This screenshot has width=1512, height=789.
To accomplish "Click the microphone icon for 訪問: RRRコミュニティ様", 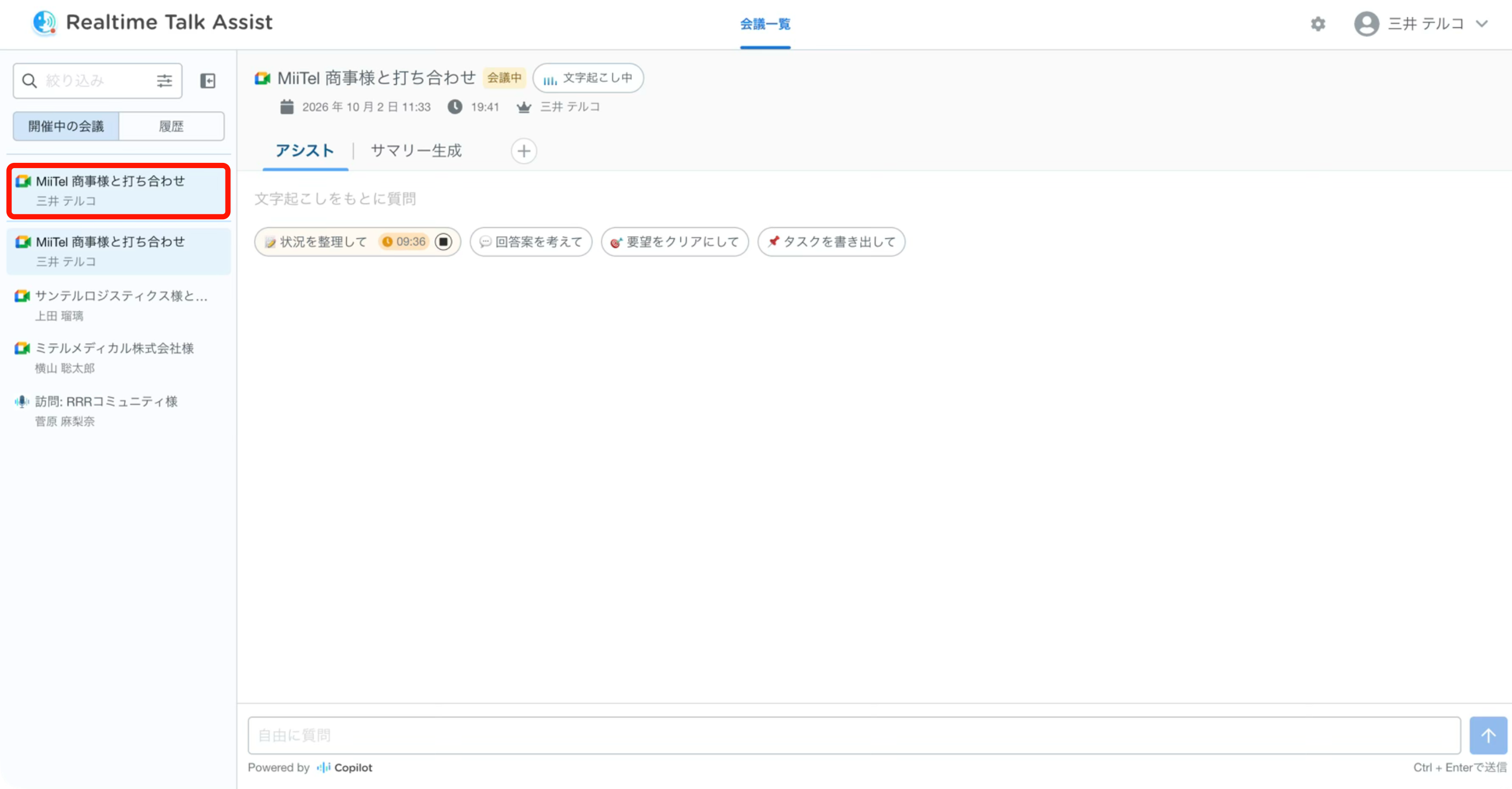I will 22,402.
